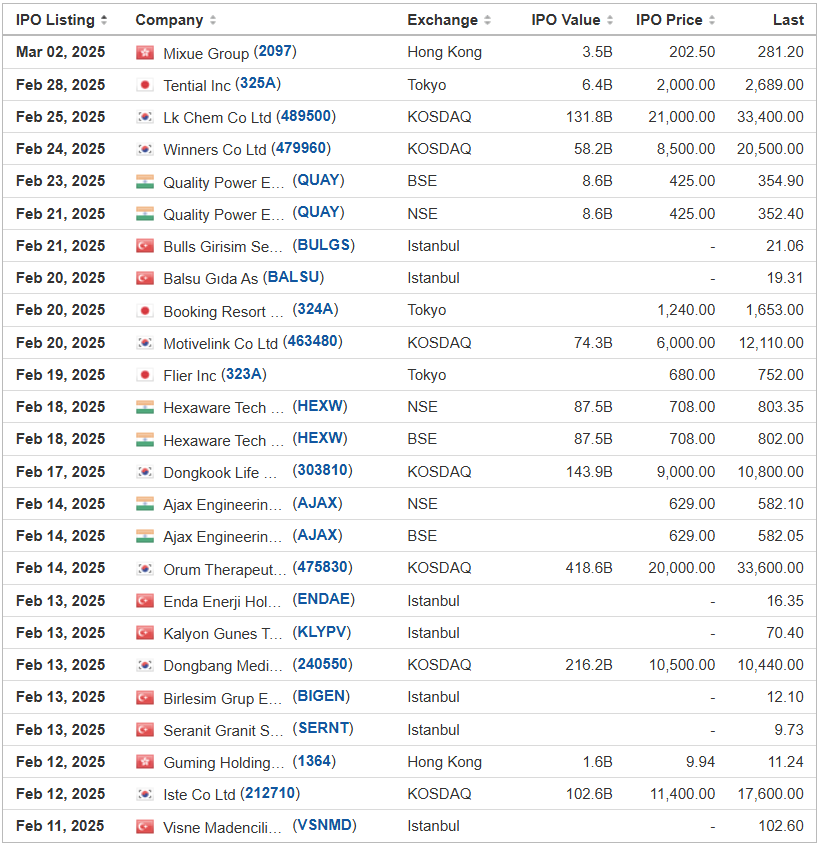Select IPO value 418.6B cell
820x847 pixels.
click(x=589, y=568)
